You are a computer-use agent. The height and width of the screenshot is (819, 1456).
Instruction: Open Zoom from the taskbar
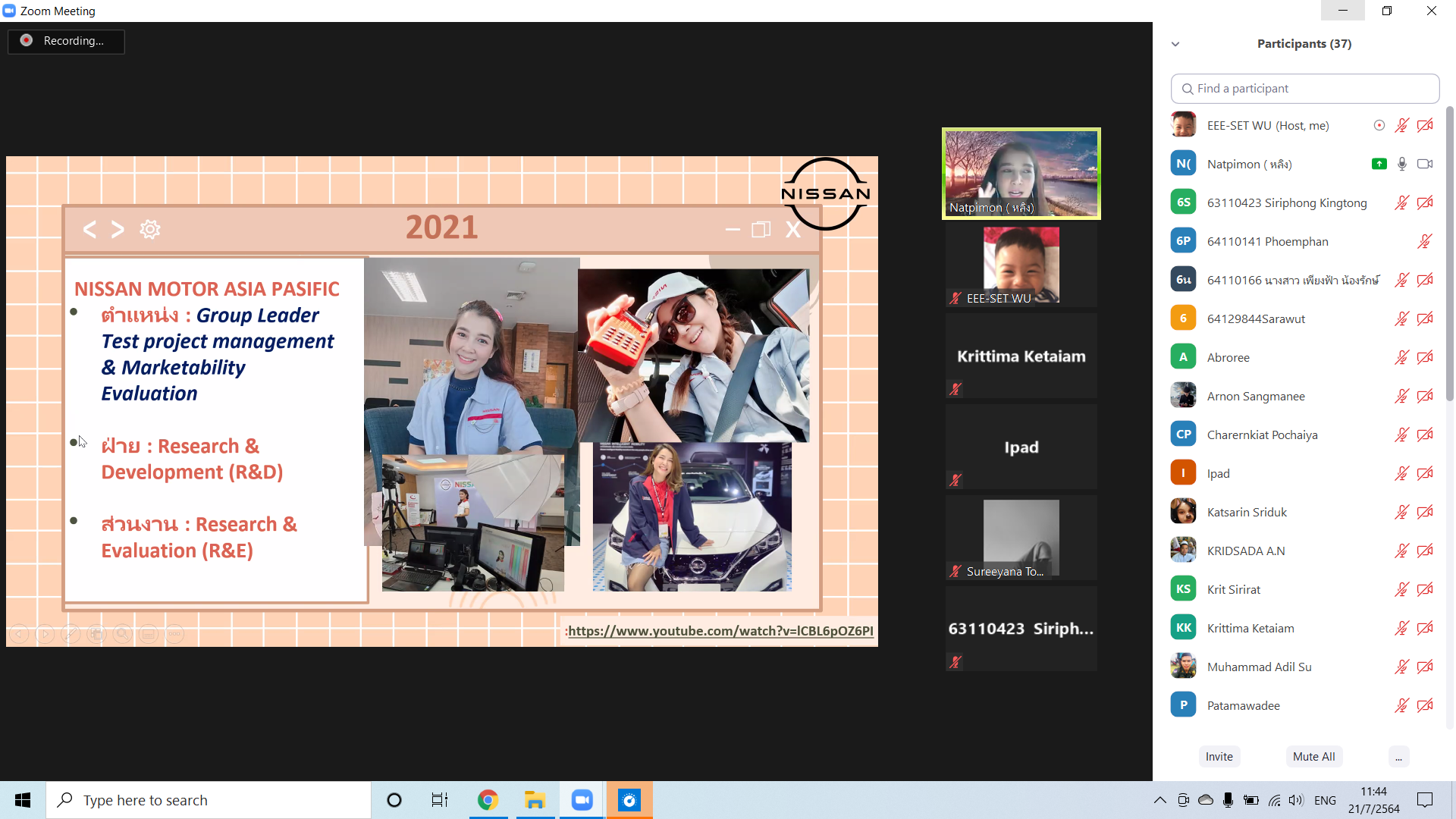pos(582,800)
